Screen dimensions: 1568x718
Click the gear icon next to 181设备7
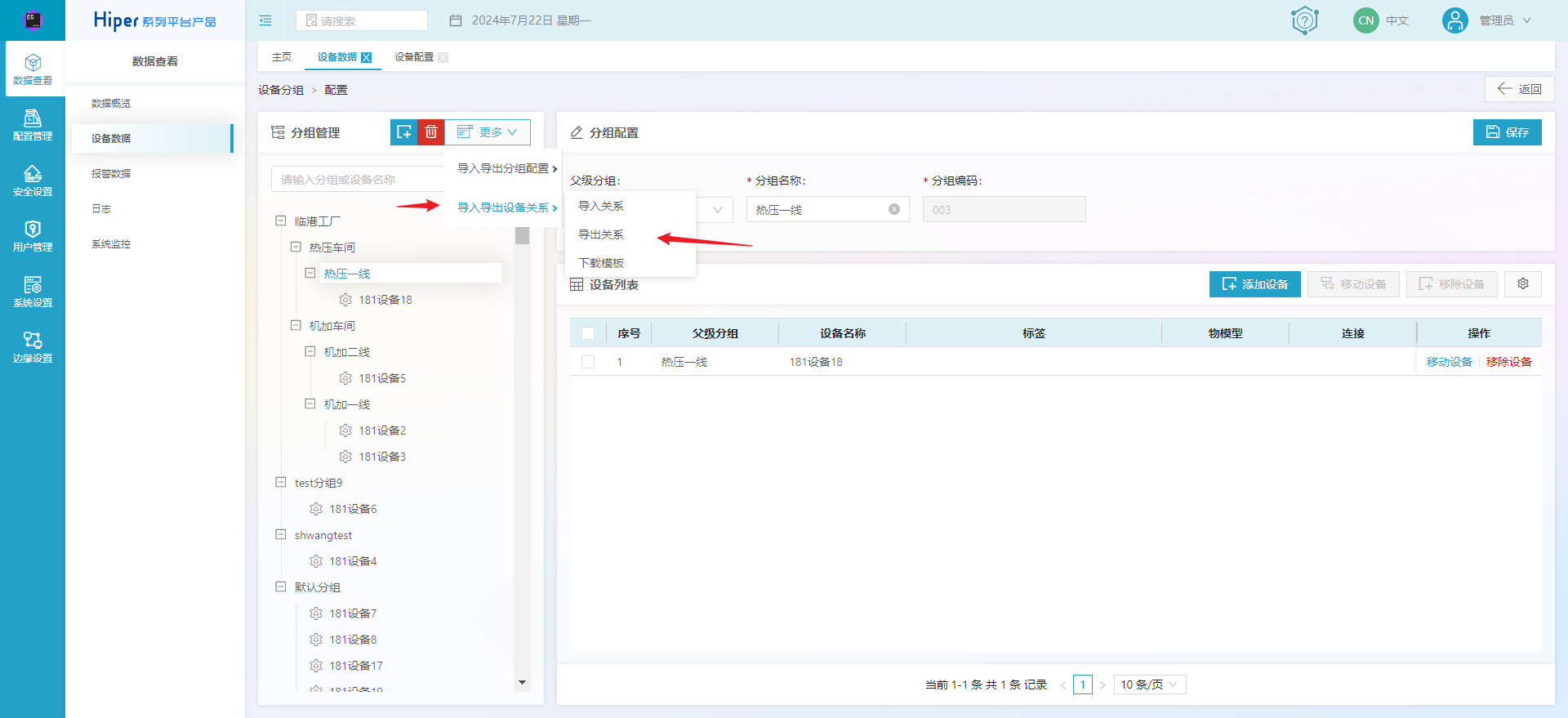(x=316, y=613)
